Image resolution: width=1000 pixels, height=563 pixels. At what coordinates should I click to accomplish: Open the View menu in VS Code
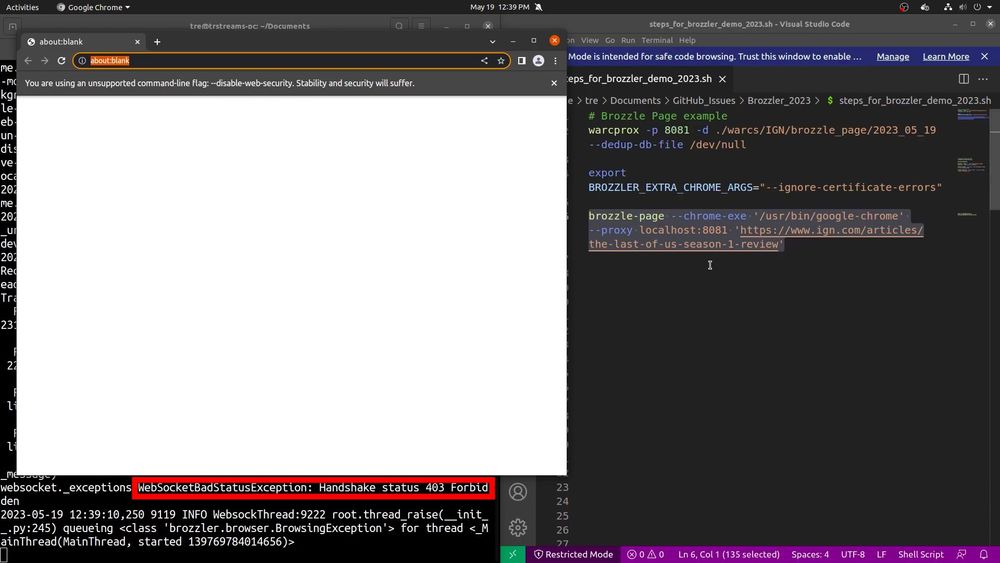(589, 40)
